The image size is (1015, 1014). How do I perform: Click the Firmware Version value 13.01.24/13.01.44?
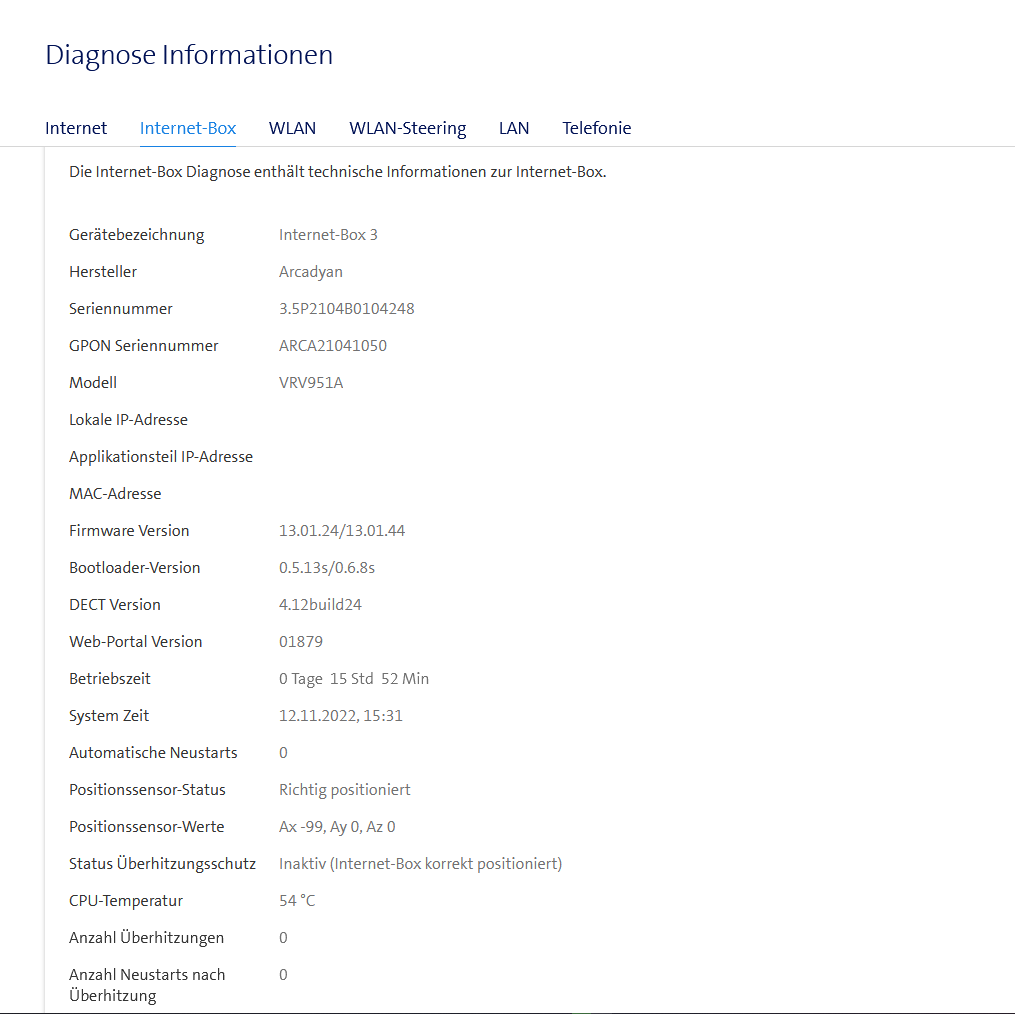pyautogui.click(x=342, y=530)
